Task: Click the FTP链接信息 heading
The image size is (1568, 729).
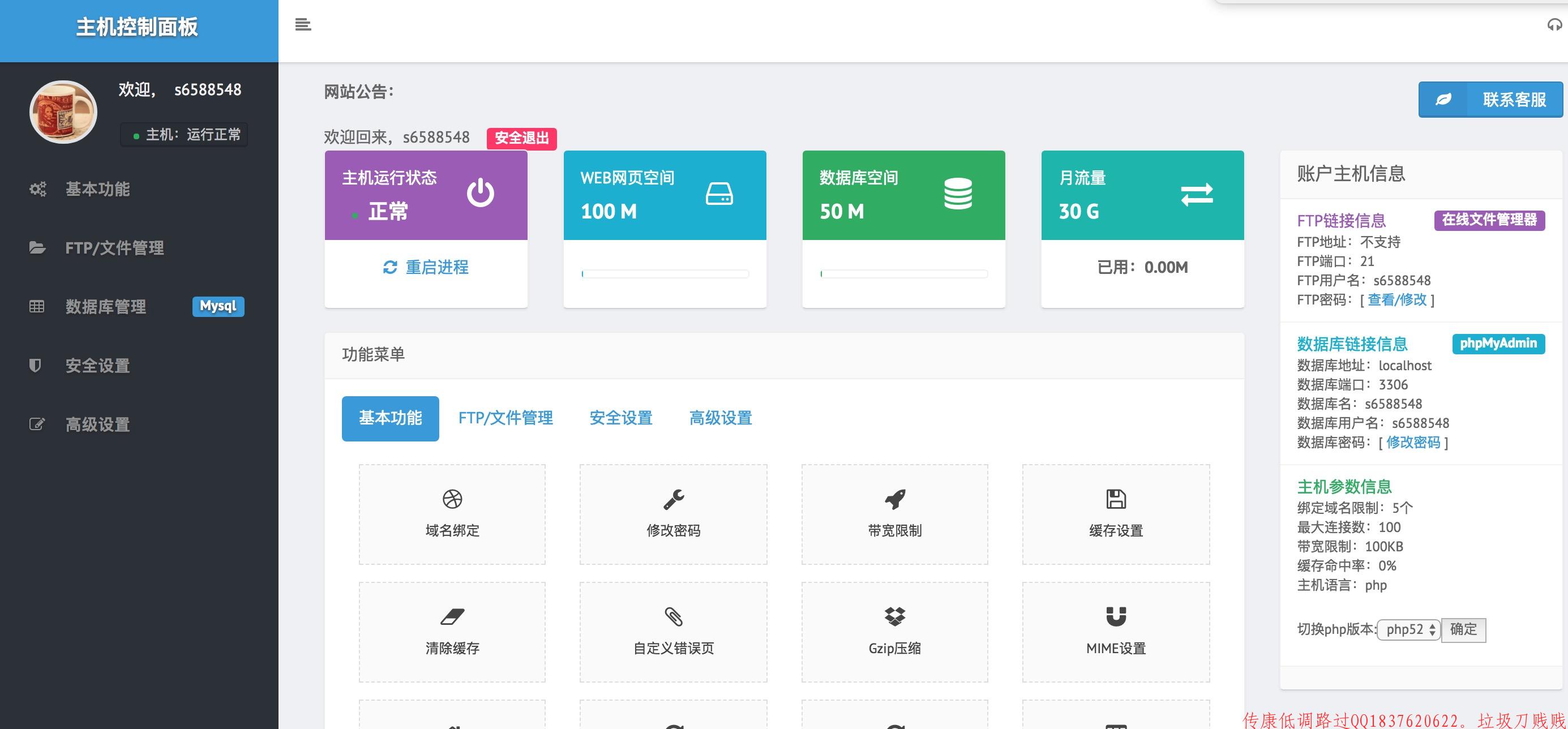Action: [1342, 221]
